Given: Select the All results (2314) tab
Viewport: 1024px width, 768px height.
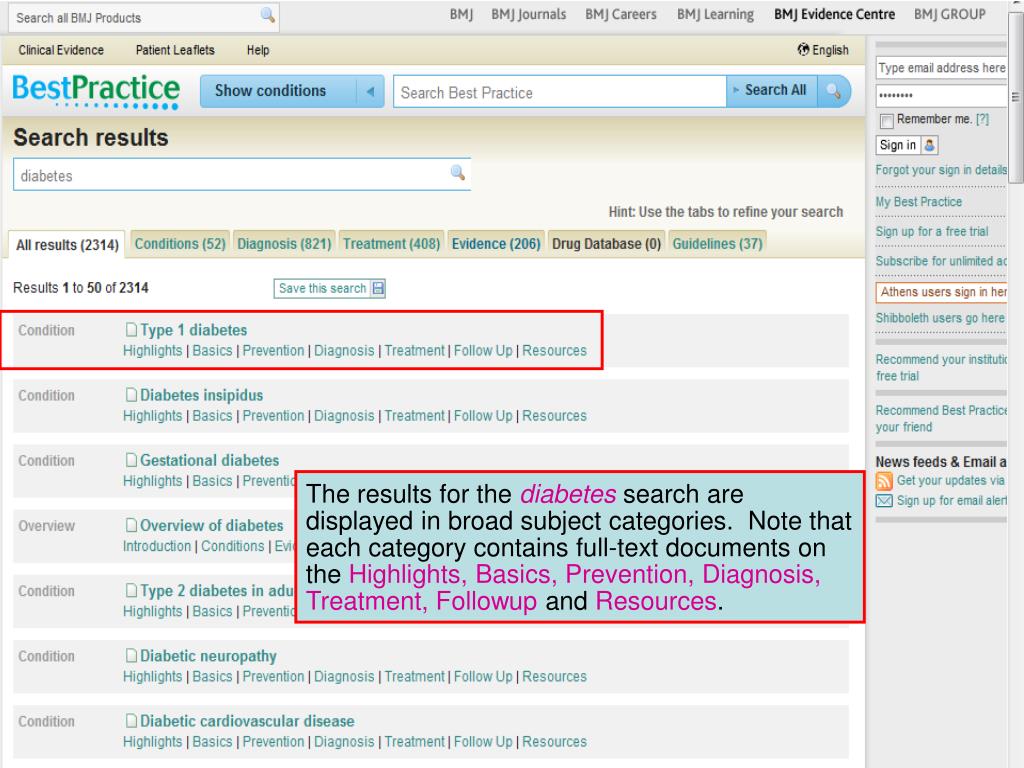Looking at the screenshot, I should pyautogui.click(x=67, y=245).
